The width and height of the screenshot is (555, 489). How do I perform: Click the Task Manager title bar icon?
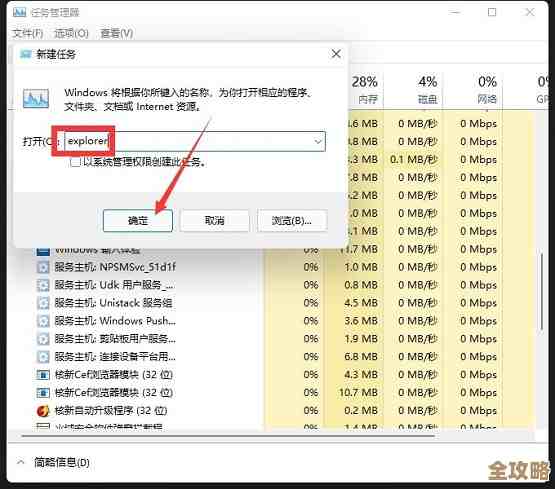pyautogui.click(x=19, y=12)
